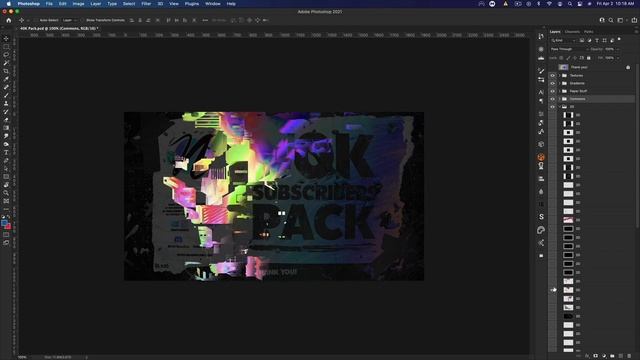Select the Magic Wand tool
This screenshot has height=360, width=640.
point(6,63)
